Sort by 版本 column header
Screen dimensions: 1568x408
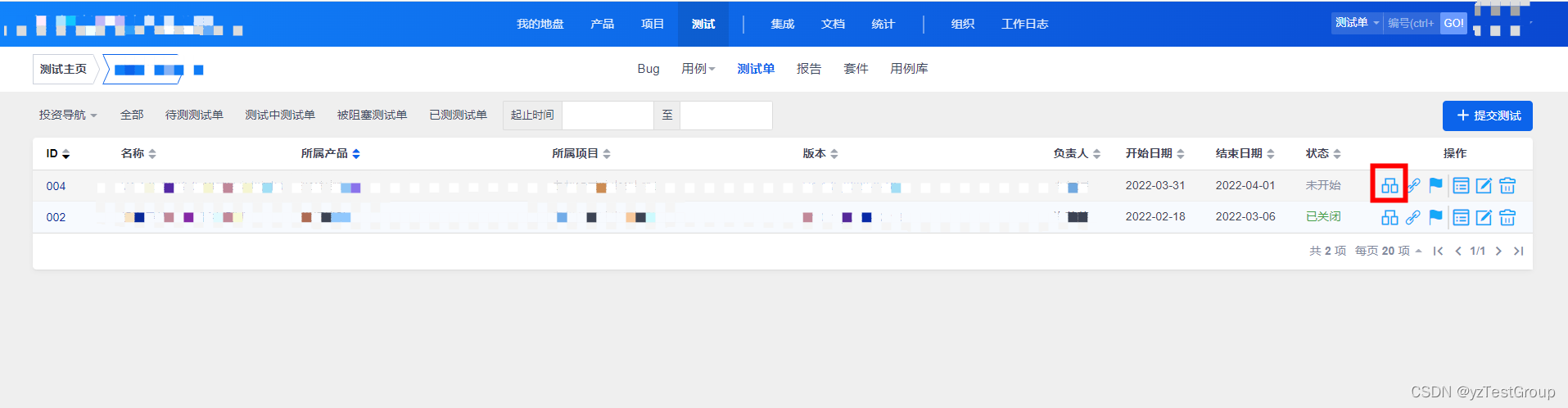click(820, 153)
